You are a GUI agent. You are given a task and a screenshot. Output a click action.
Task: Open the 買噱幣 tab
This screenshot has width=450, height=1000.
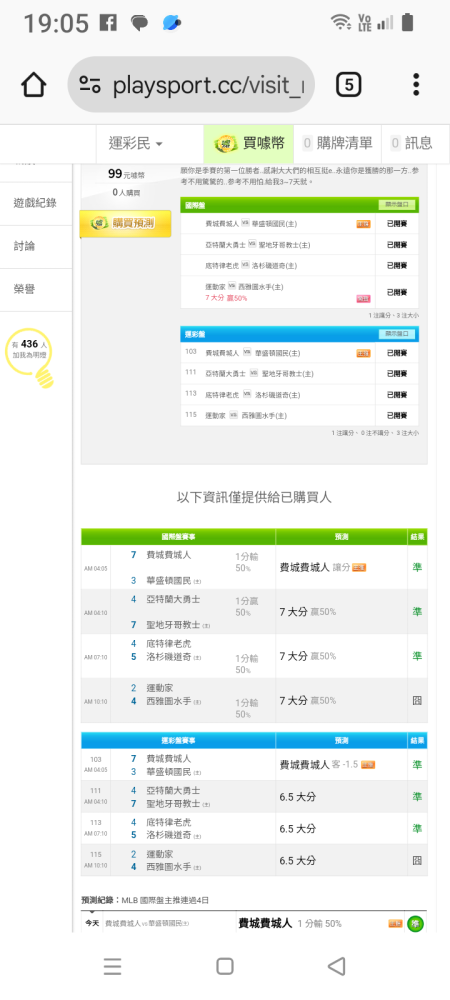click(249, 143)
